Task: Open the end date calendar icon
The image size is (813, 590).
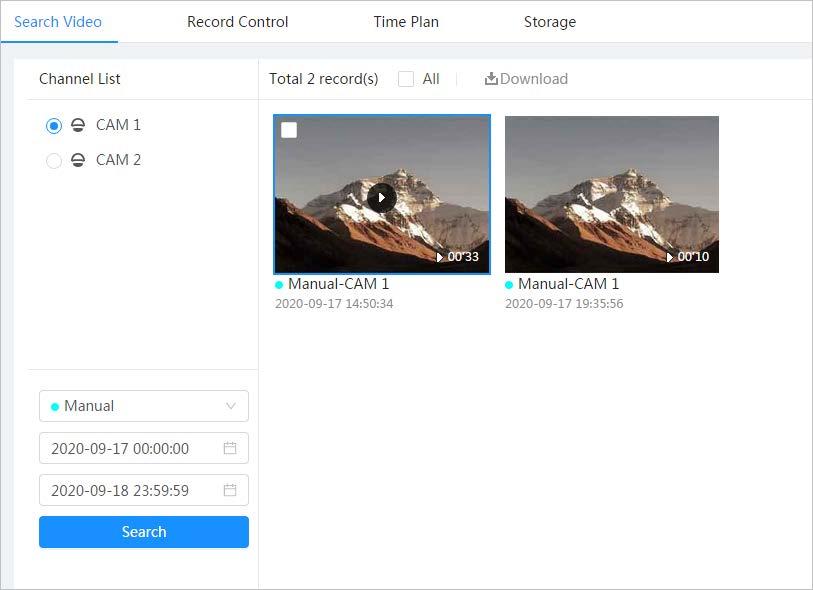Action: coord(230,490)
